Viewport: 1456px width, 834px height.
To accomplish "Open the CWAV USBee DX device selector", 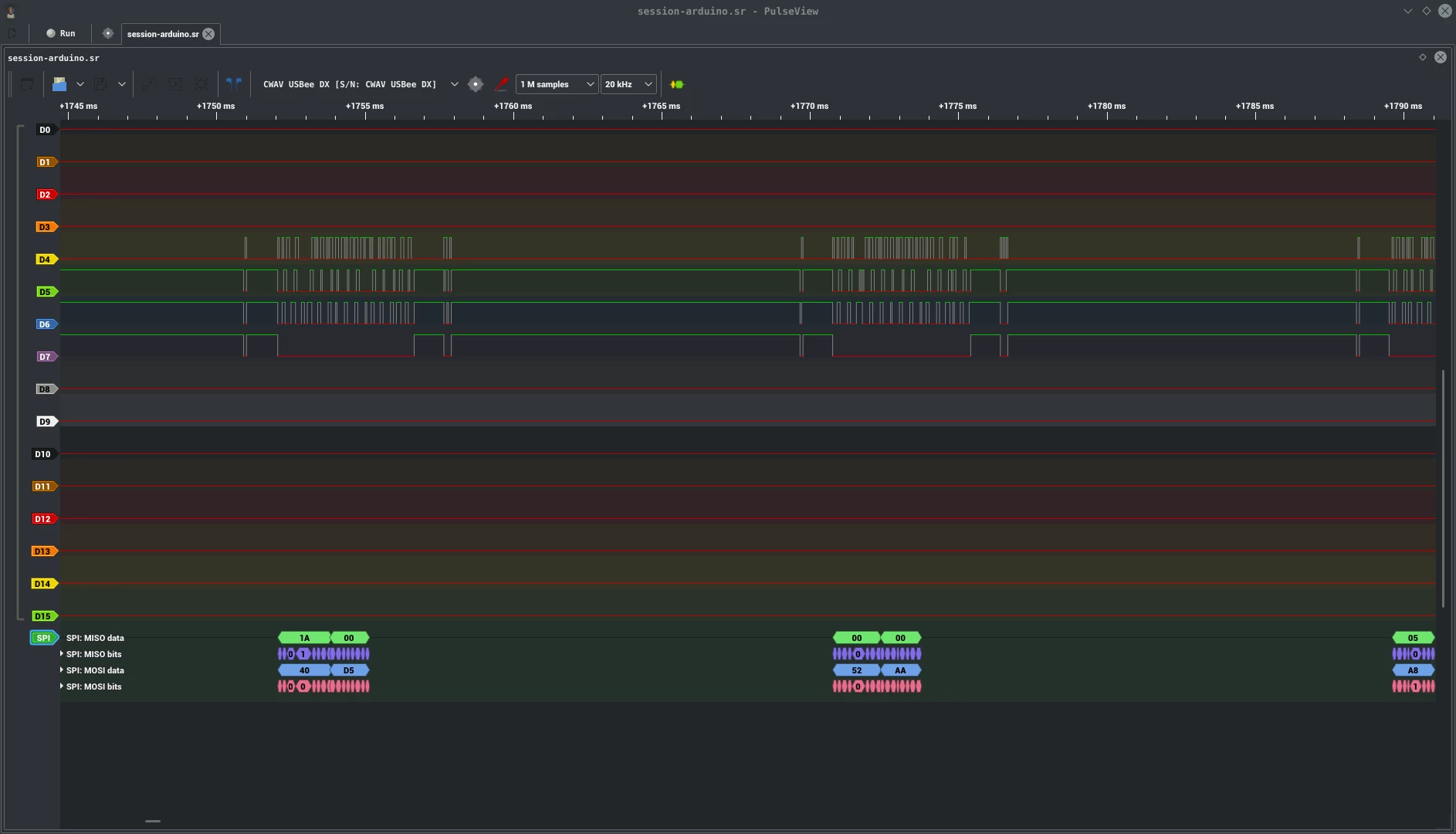I will (361, 84).
